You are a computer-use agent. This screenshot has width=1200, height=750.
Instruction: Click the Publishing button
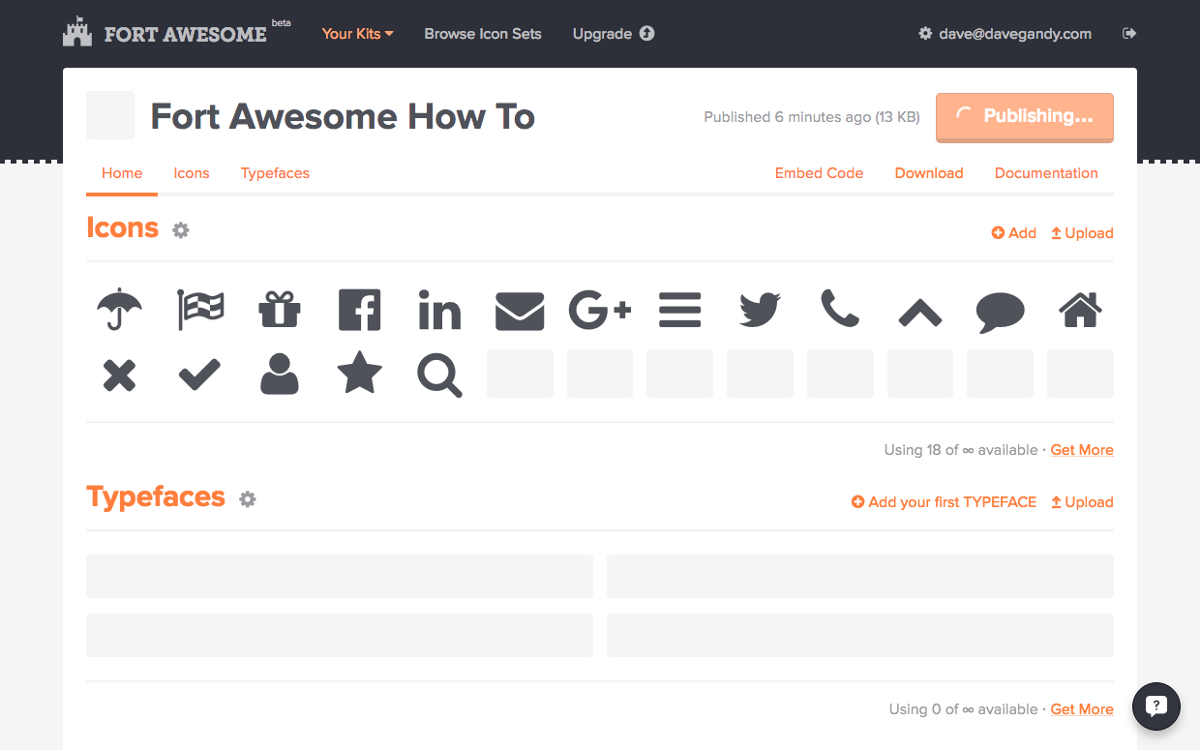pyautogui.click(x=1024, y=116)
